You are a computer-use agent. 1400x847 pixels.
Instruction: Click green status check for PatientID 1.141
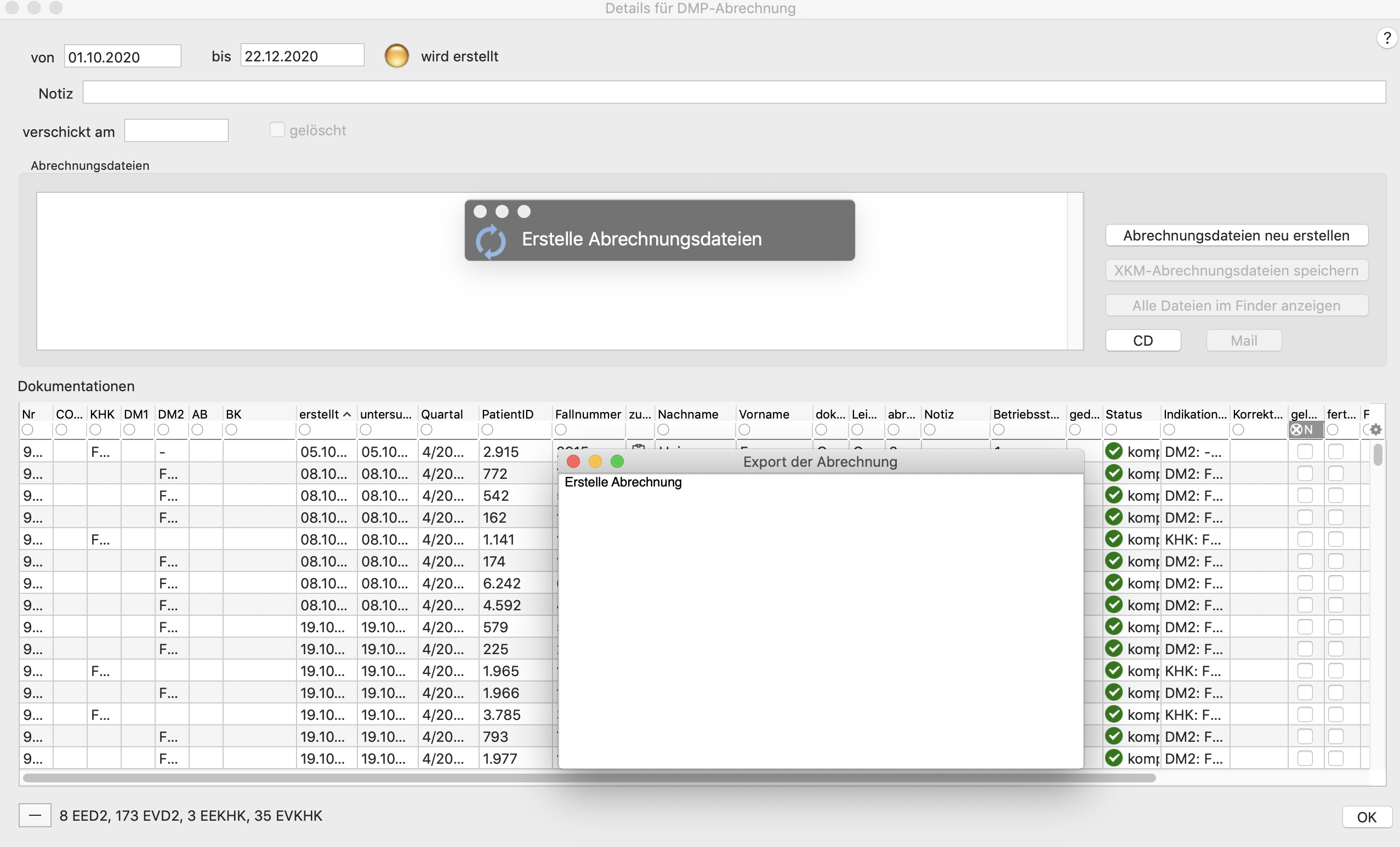coord(1114,539)
